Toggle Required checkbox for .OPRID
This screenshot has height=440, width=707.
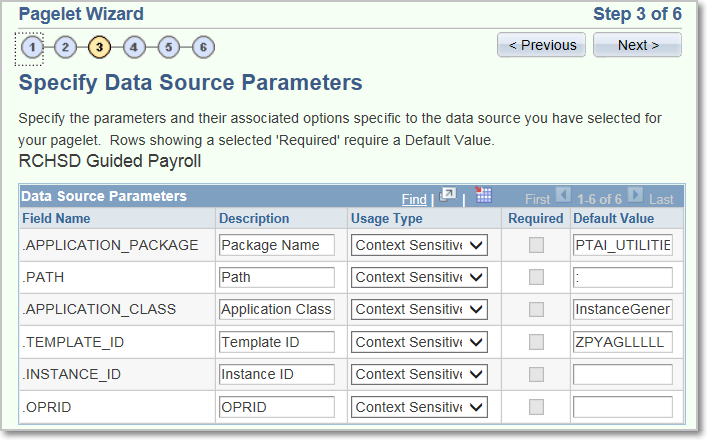[x=536, y=407]
